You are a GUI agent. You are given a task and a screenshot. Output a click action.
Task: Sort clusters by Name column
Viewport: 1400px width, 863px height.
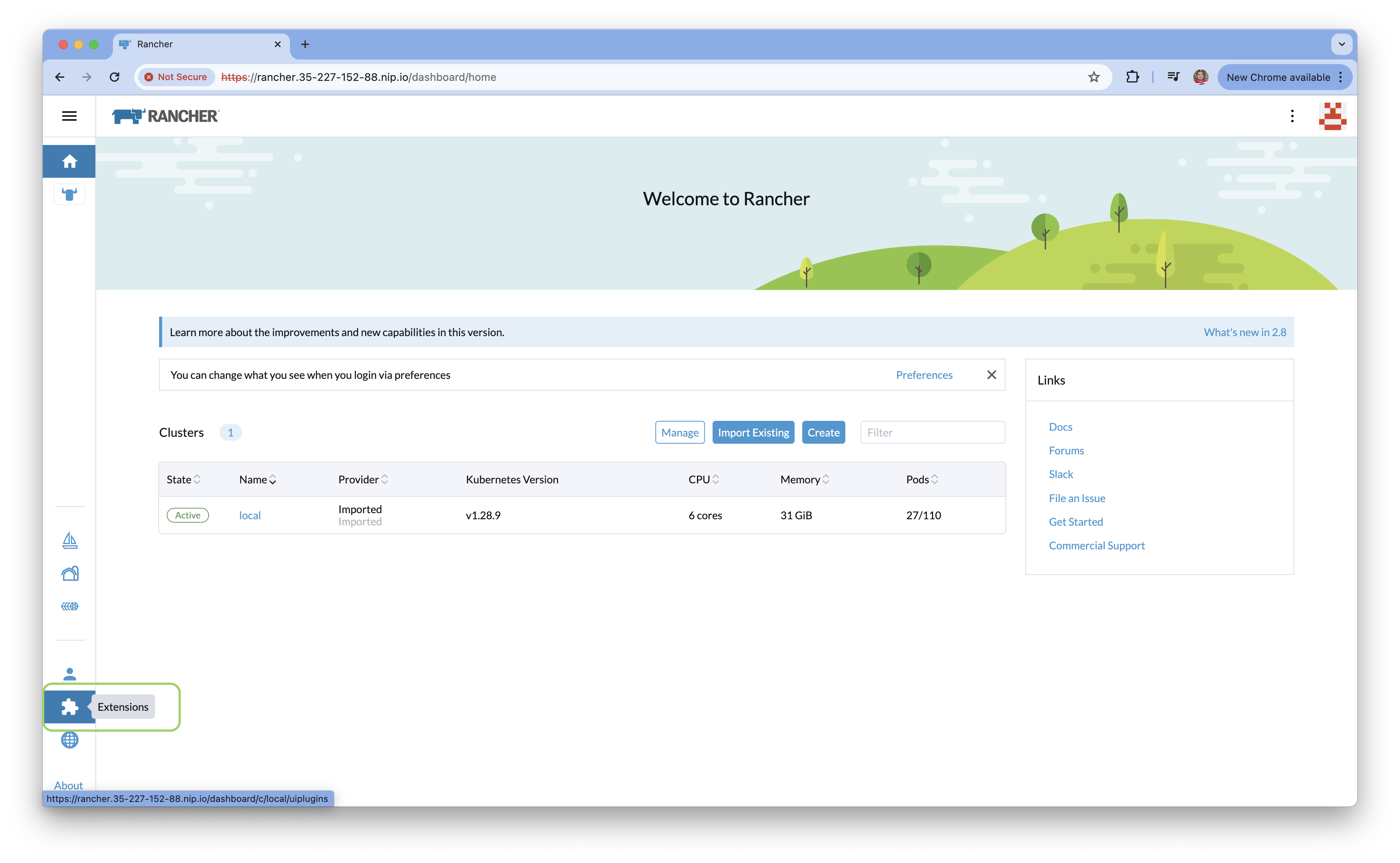coord(257,480)
